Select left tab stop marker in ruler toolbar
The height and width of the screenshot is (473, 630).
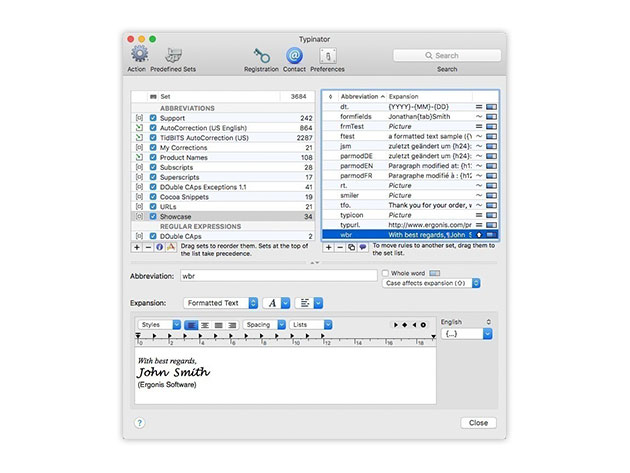[x=396, y=325]
